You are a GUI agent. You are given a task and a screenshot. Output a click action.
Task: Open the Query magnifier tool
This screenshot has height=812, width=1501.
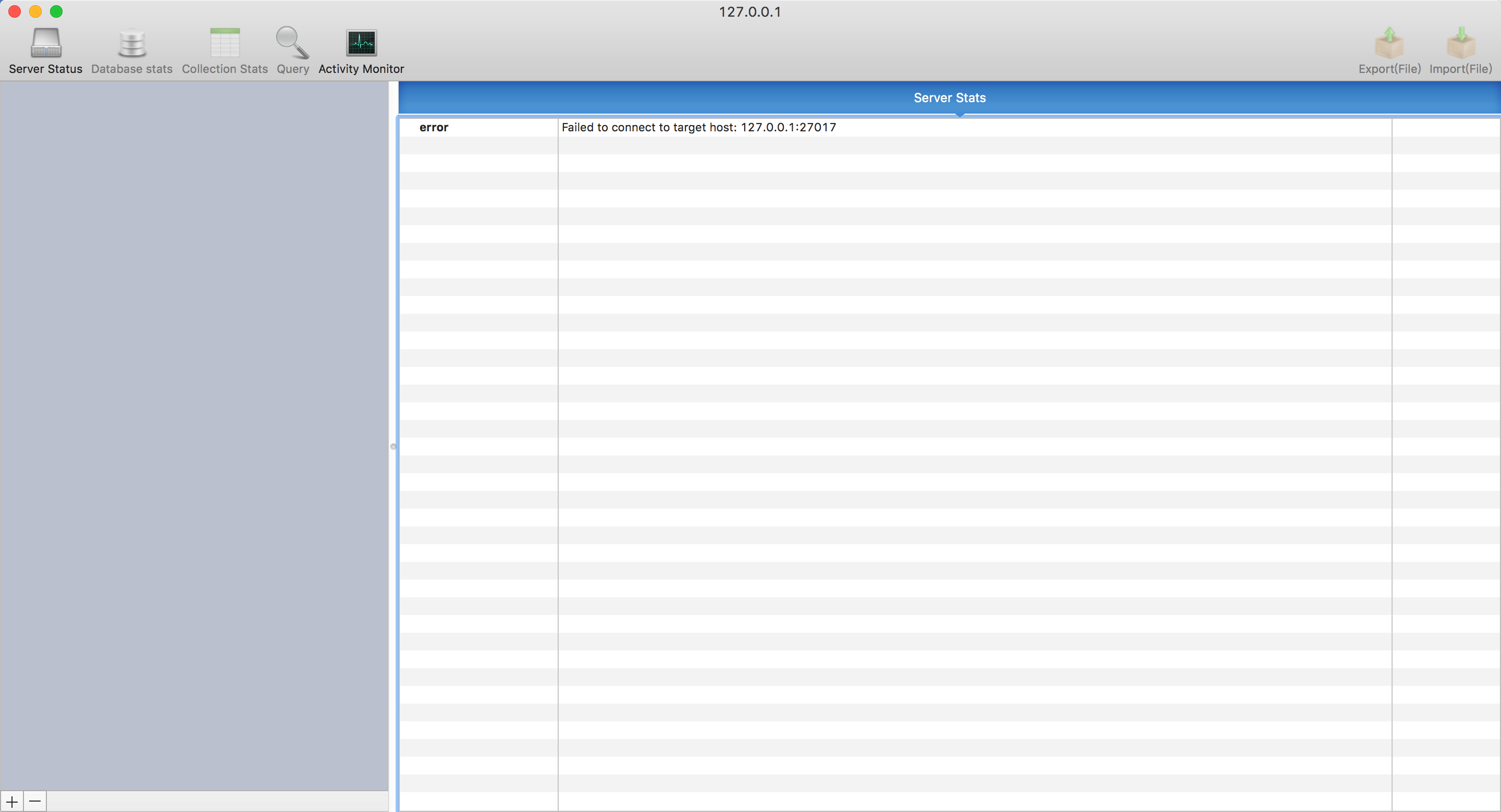292,43
